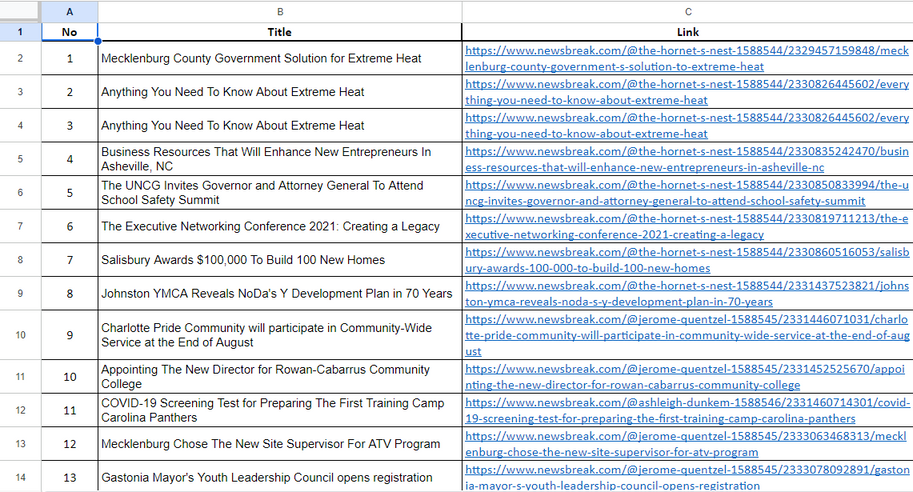The height and width of the screenshot is (492, 913).
Task: Click the cell containing number 12
Action: pyautogui.click(x=69, y=444)
